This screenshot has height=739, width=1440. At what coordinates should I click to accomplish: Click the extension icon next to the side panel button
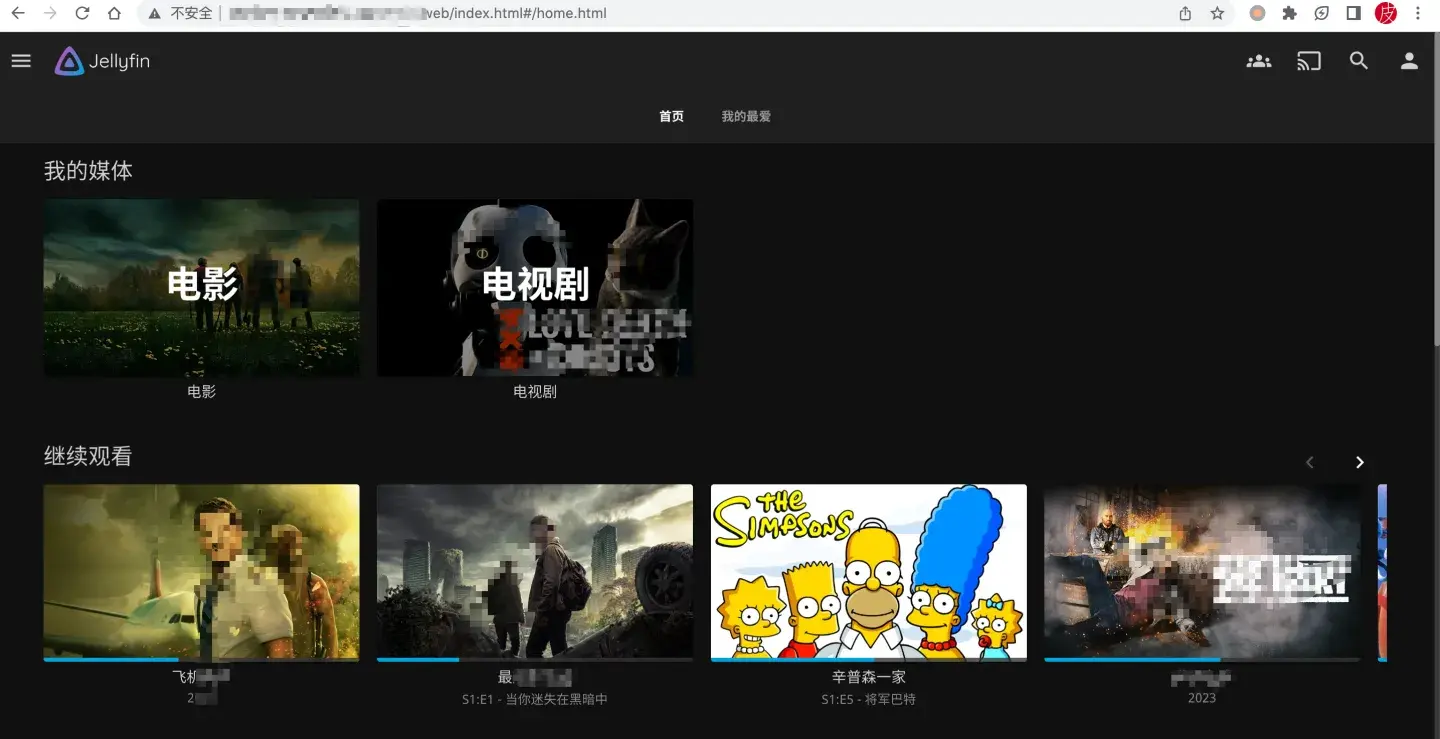point(1321,14)
